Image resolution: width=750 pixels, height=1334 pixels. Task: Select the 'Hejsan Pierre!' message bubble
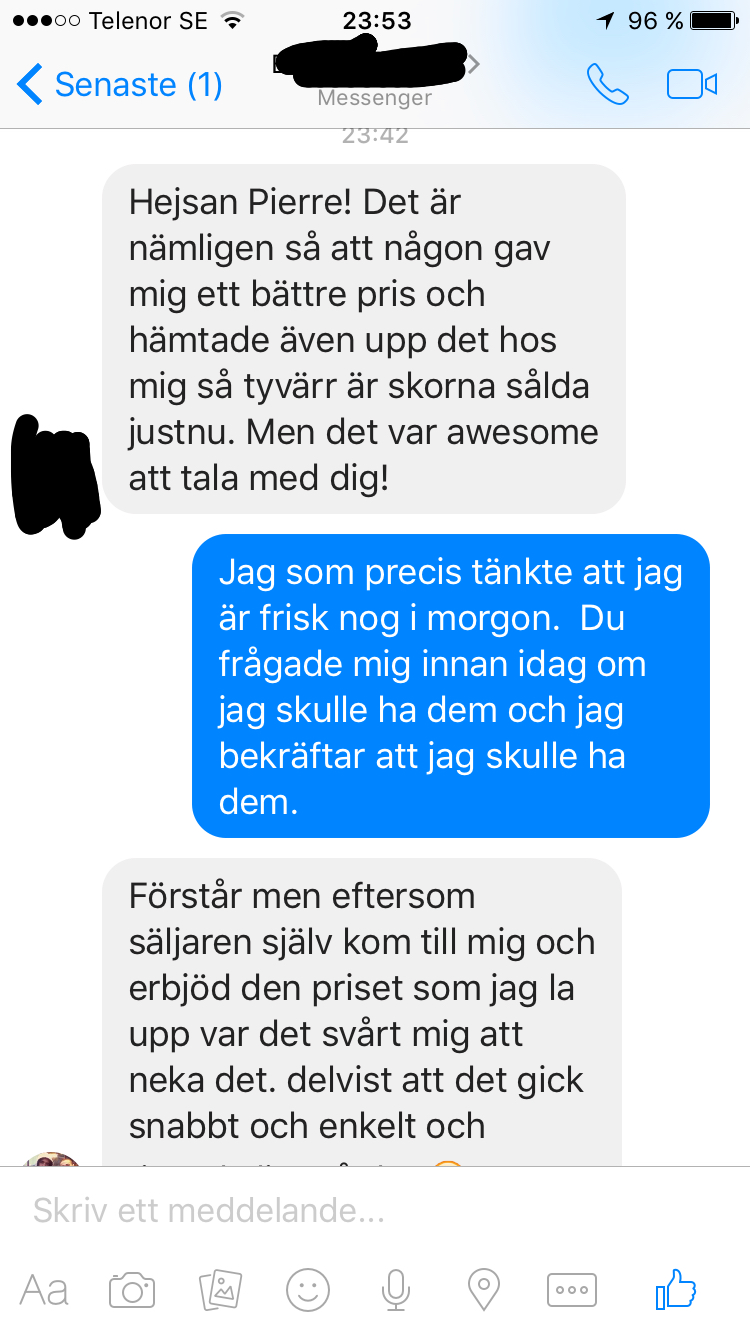364,339
